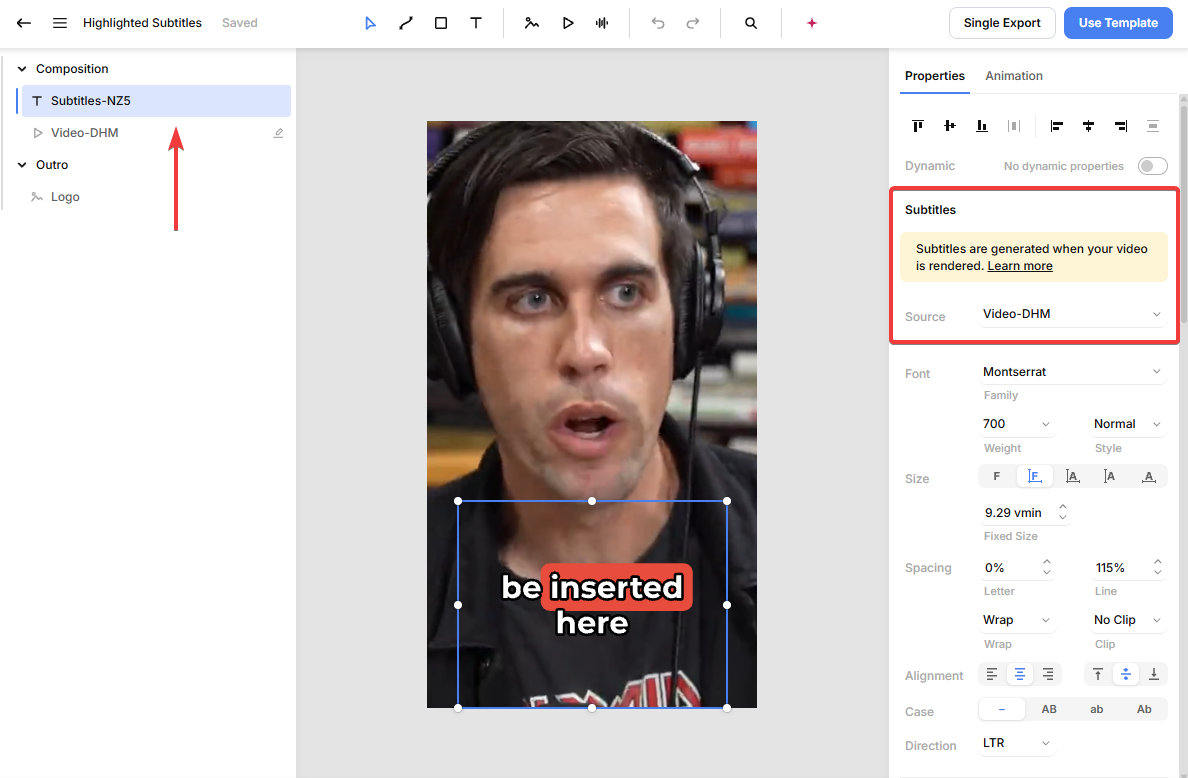Undo the last action
The image size is (1188, 778).
point(658,23)
